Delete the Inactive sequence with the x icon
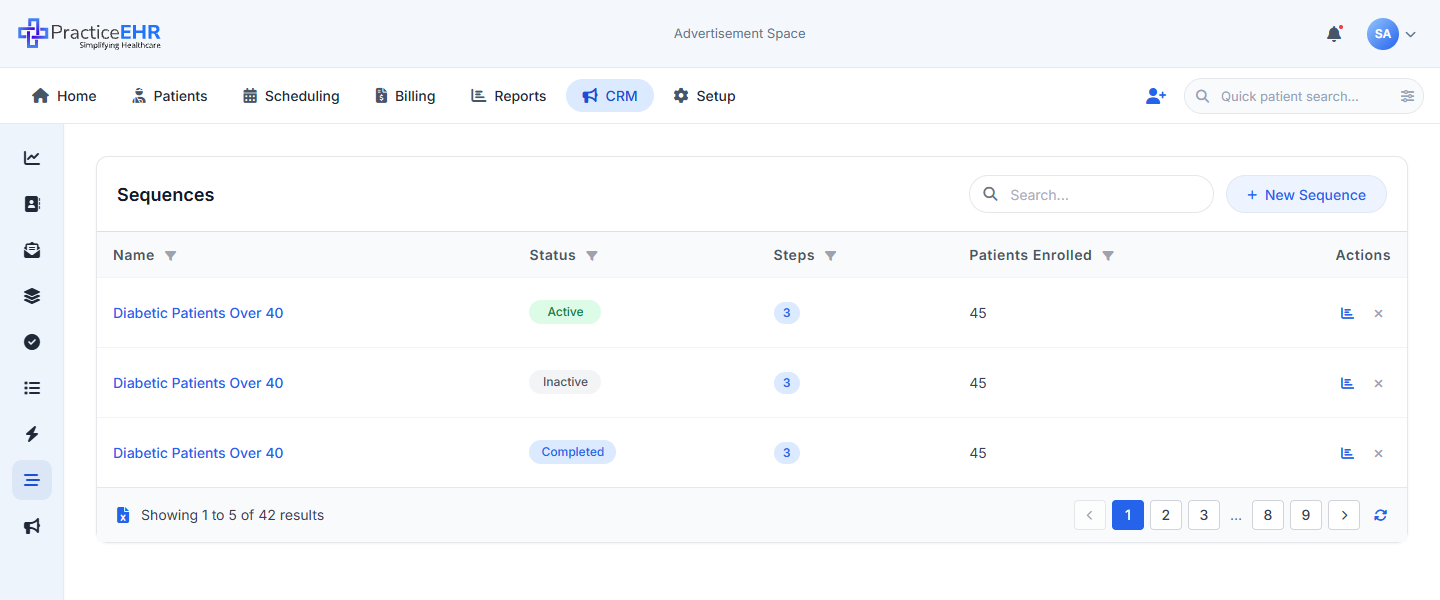 tap(1378, 383)
